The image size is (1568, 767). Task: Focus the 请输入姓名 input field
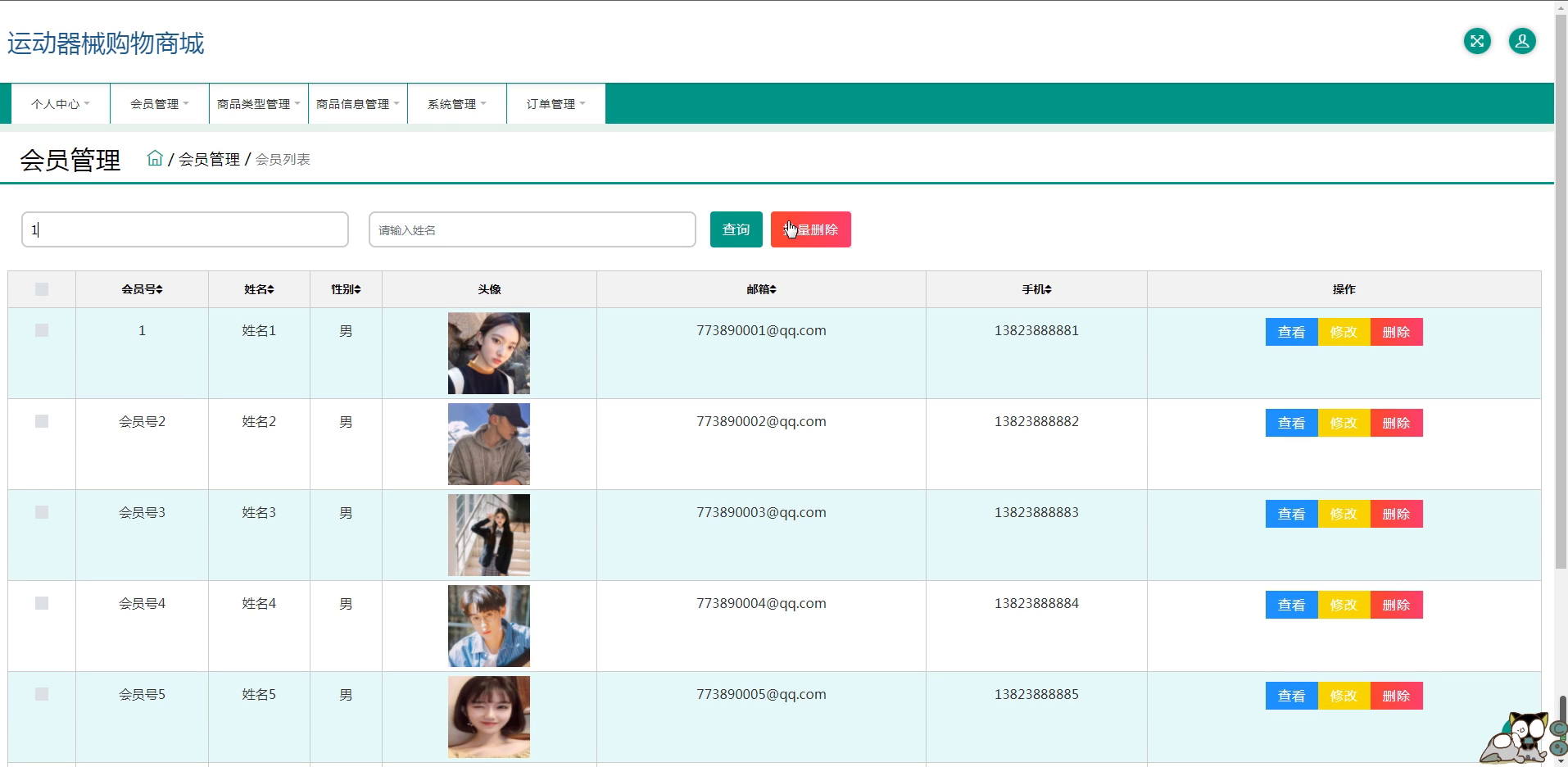point(532,229)
